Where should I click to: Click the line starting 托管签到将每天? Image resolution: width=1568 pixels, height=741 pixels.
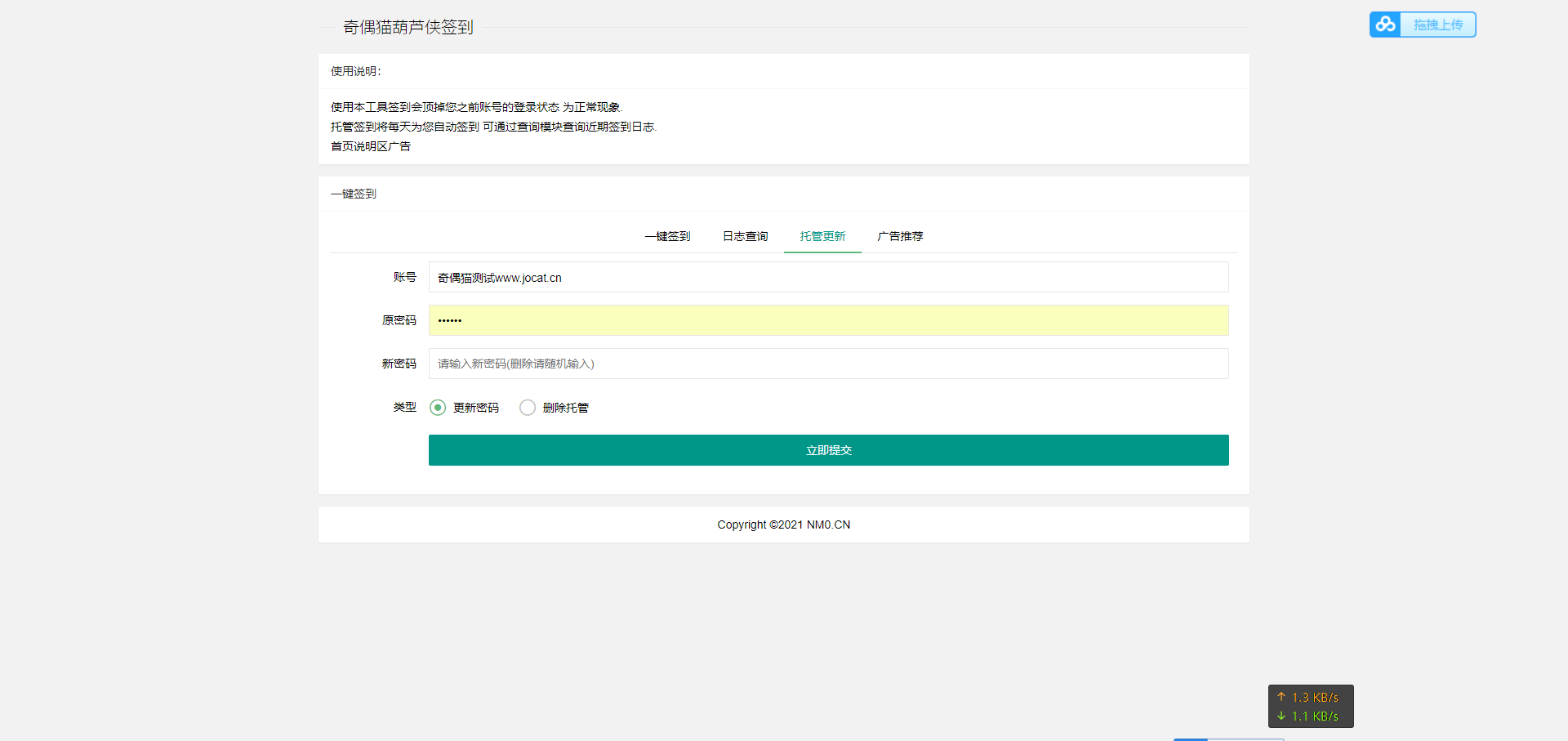[494, 127]
